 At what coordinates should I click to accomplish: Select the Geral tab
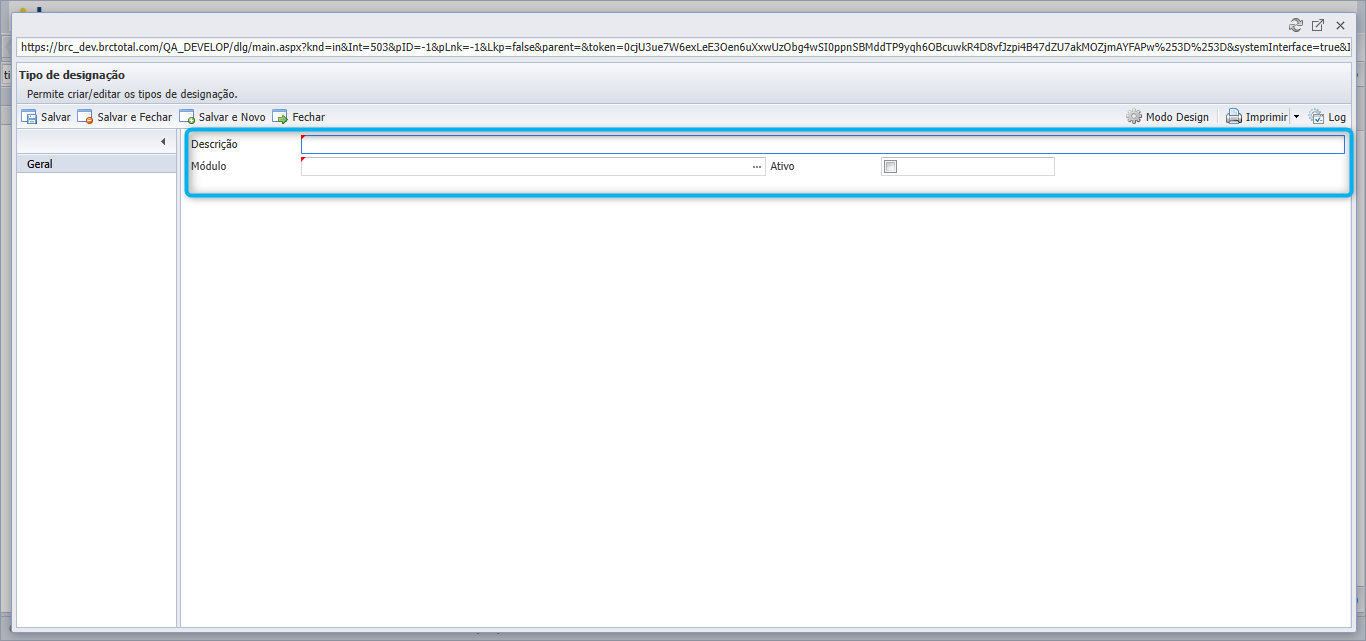(x=98, y=164)
